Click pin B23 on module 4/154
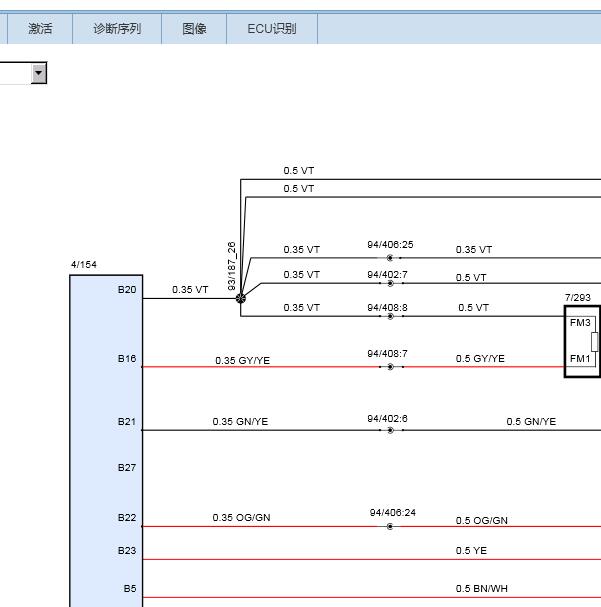The width and height of the screenshot is (601, 607). (x=127, y=550)
